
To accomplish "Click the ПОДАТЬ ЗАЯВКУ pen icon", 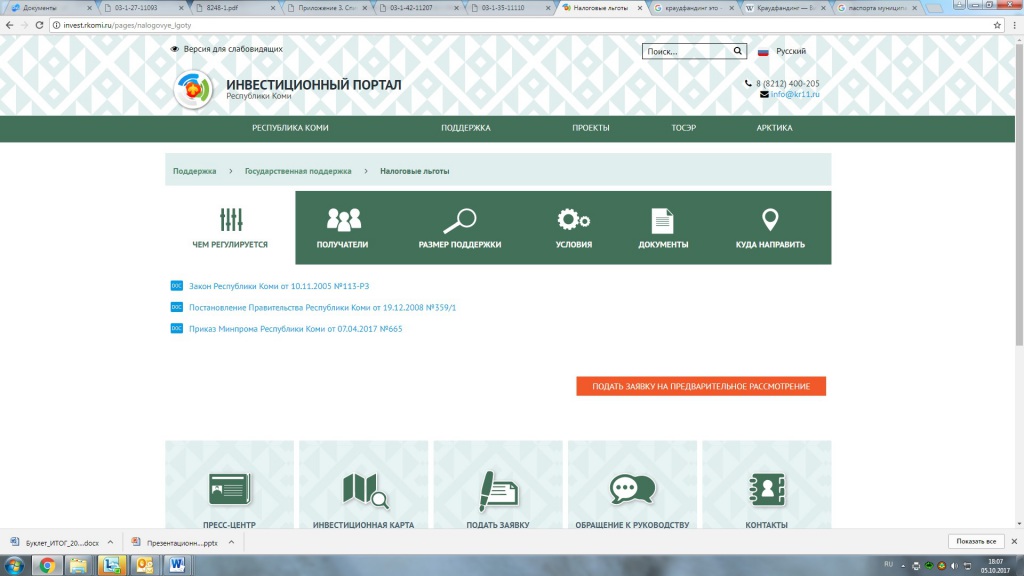I will (498, 490).
